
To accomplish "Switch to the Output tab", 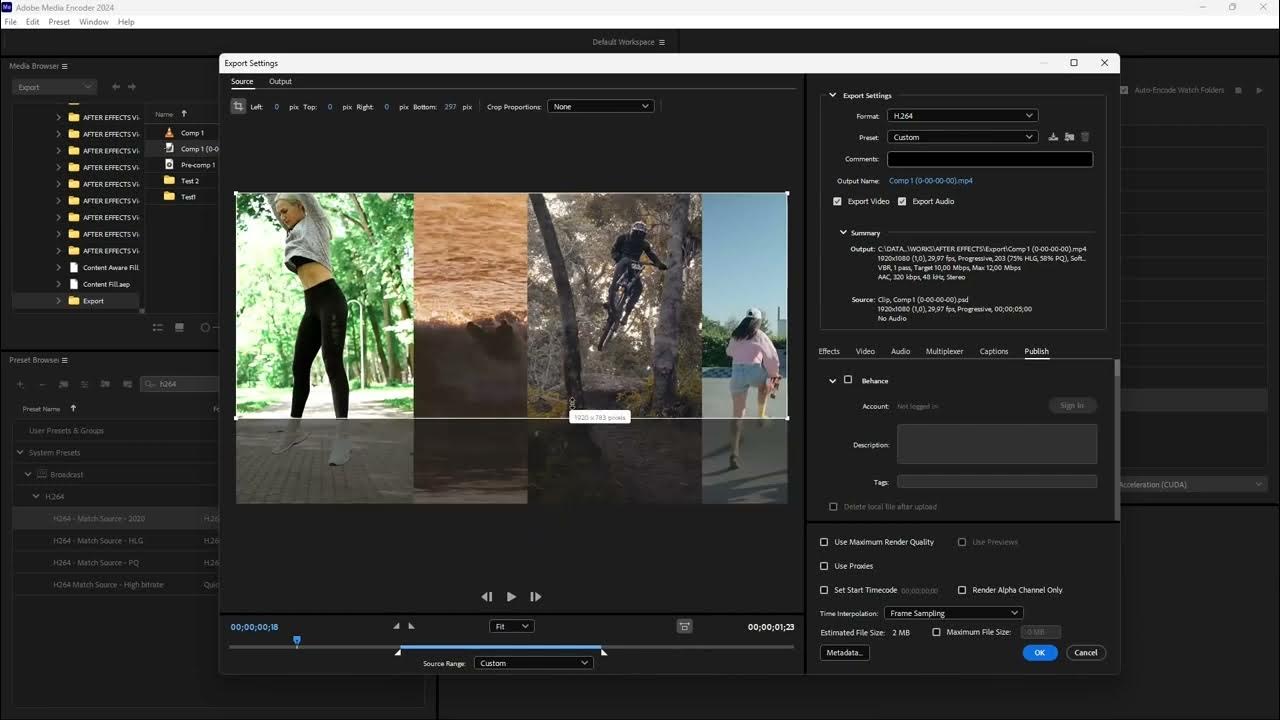I will pos(280,81).
